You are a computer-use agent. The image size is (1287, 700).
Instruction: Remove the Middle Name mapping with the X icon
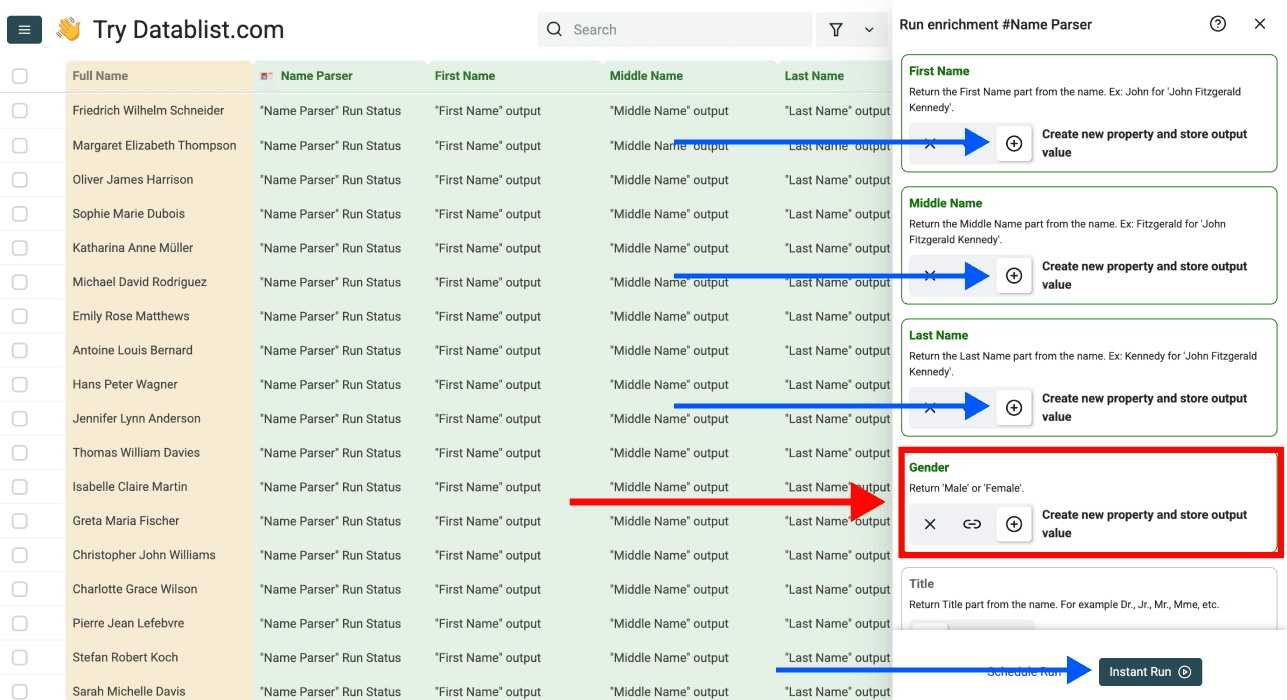click(929, 275)
